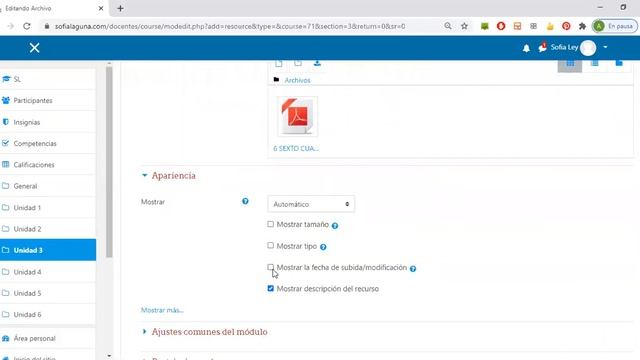Open Insignias in sidebar
Viewport: 640px width, 360px height.
(48, 122)
